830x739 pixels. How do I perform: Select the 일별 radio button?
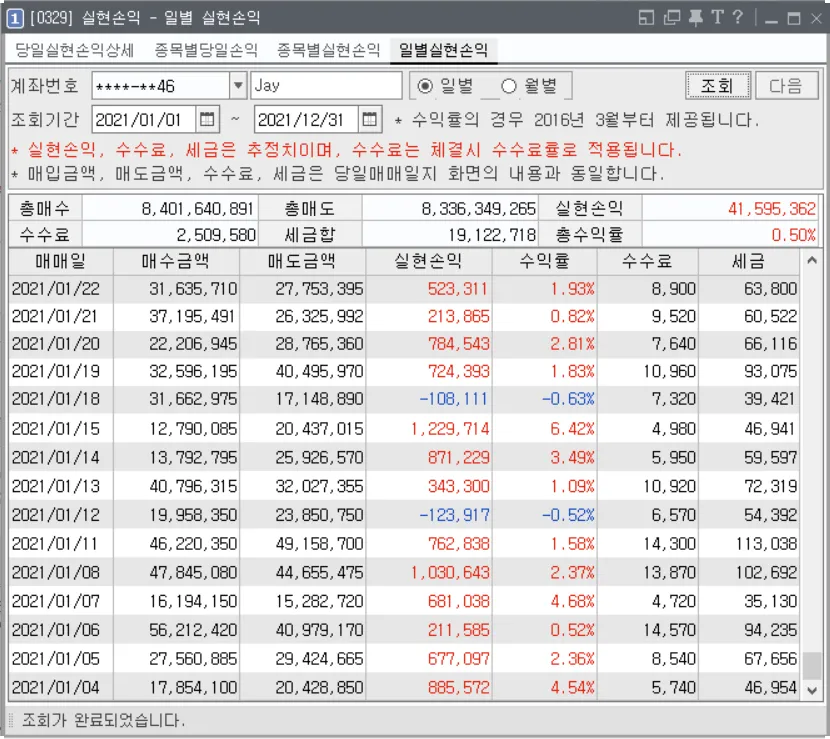tap(424, 86)
